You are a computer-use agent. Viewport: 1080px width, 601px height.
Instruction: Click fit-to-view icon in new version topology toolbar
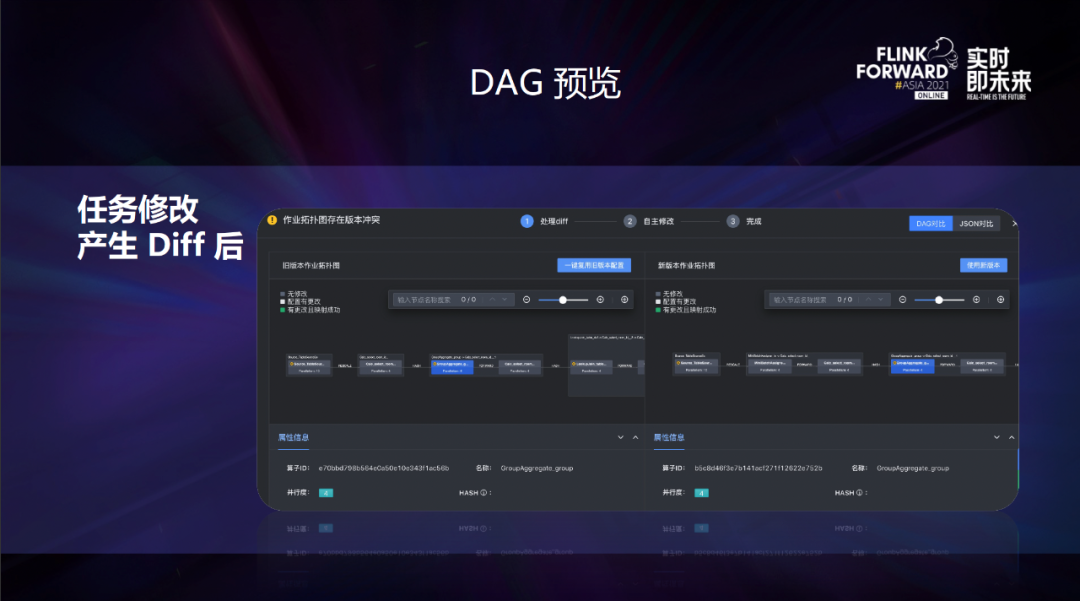tap(1000, 299)
